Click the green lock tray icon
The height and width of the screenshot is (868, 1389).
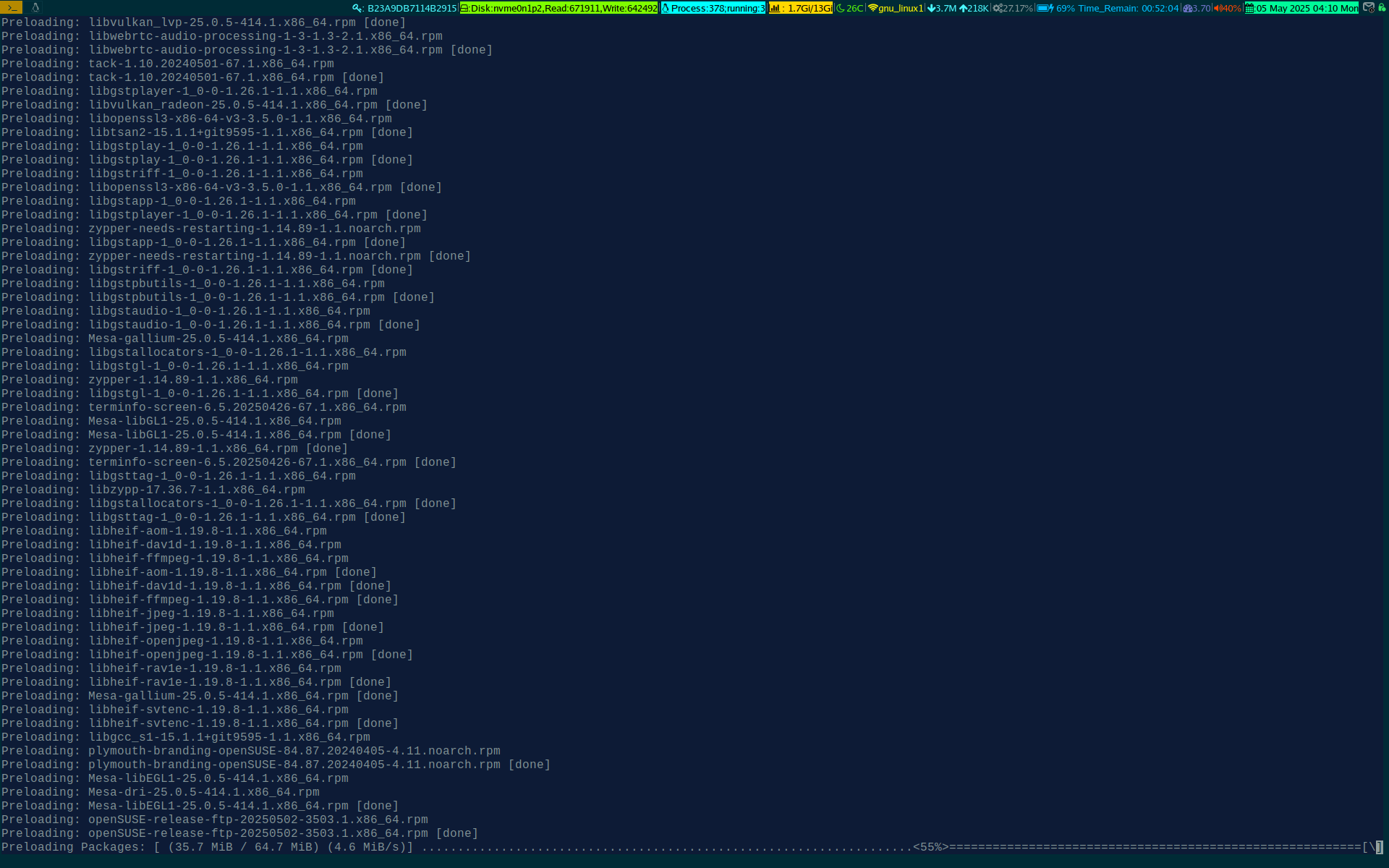click(1382, 7)
